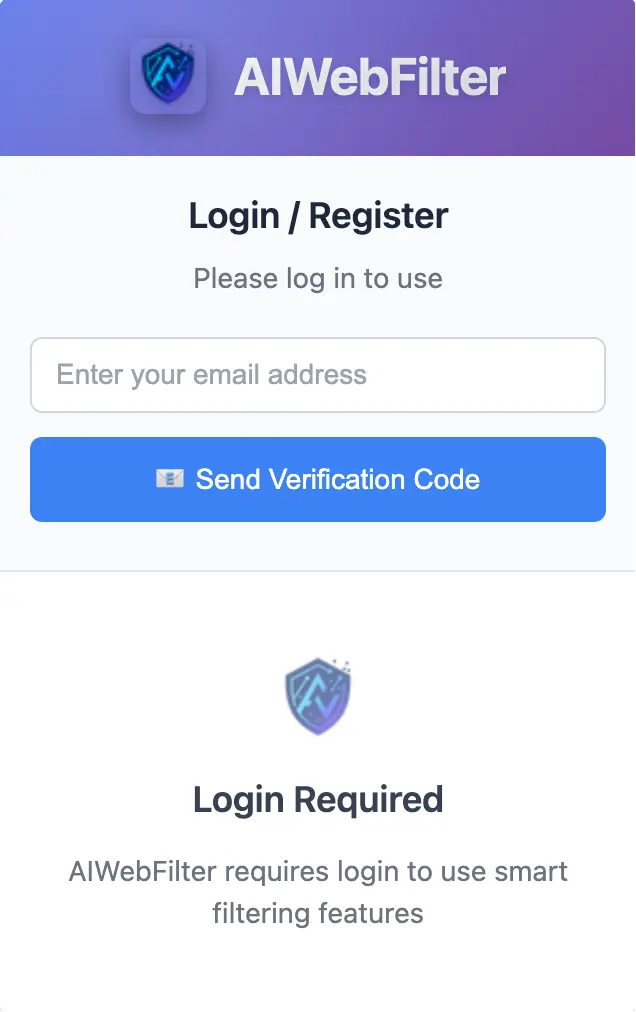Click the divider line below the login form
This screenshot has height=1012, width=636.
318,571
